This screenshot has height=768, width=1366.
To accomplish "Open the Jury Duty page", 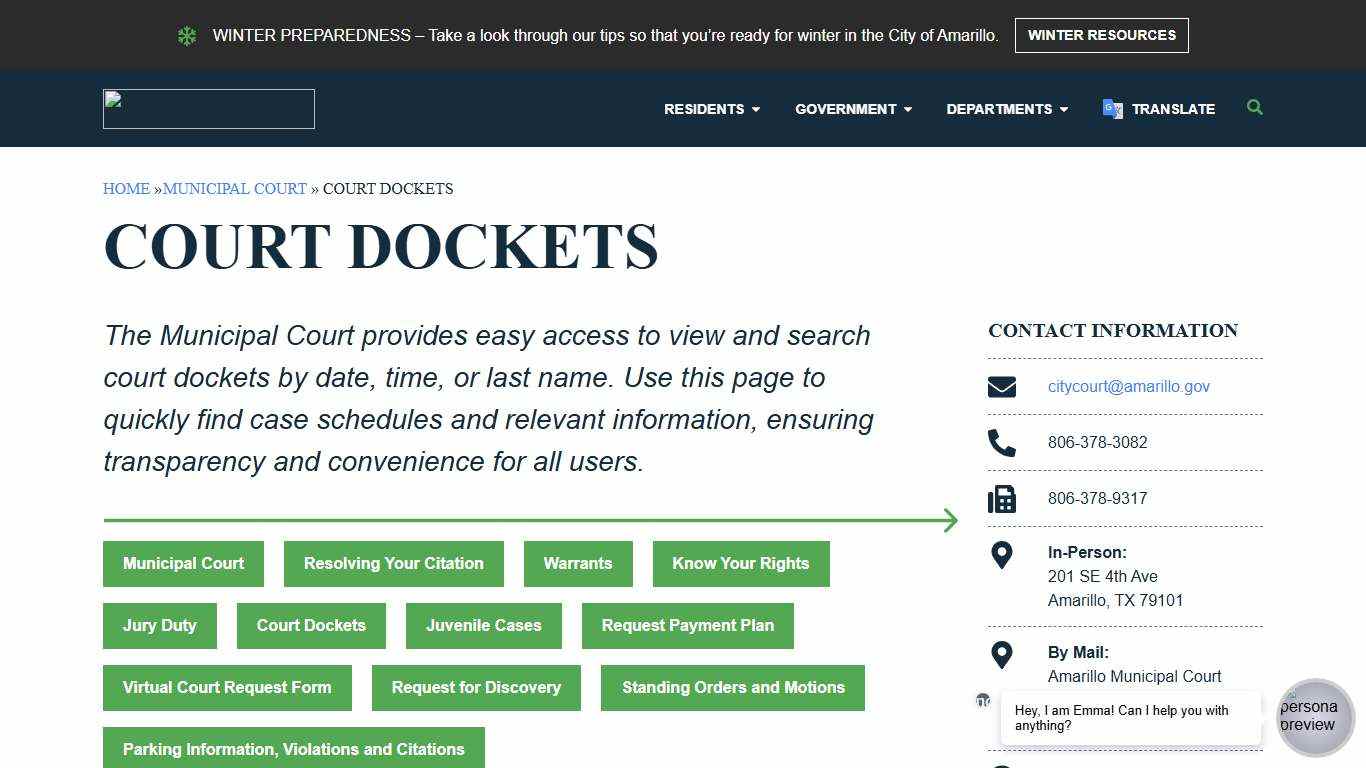I will point(159,625).
